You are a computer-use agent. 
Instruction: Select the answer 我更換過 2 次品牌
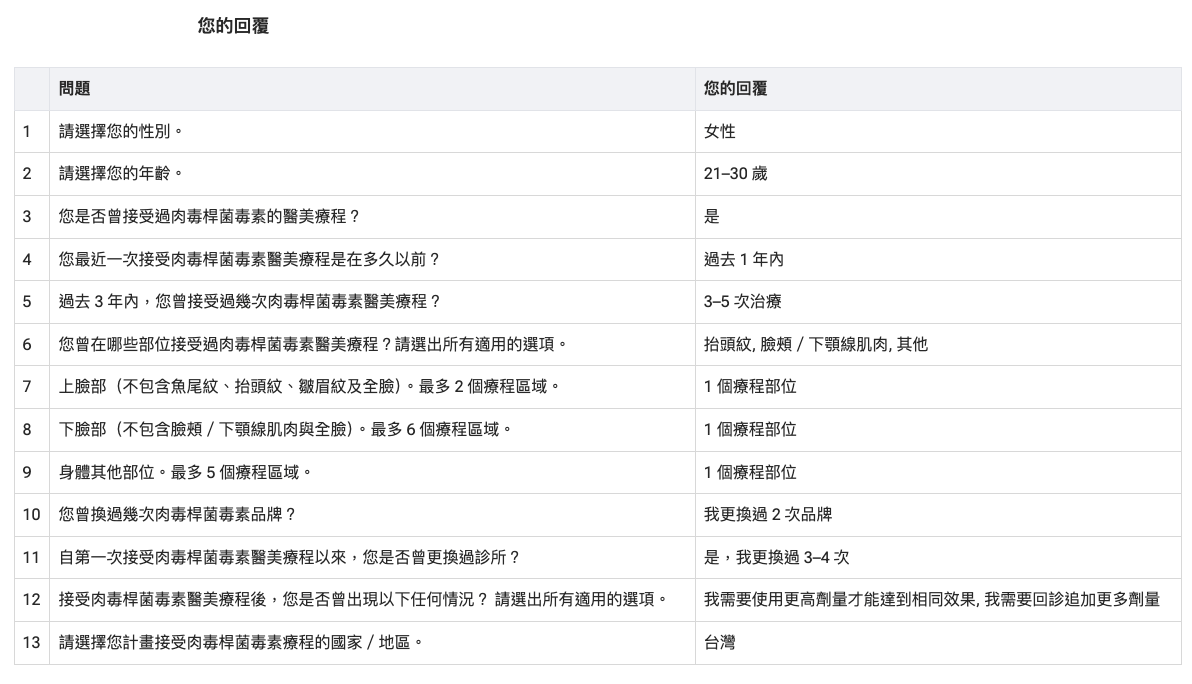[x=768, y=515]
